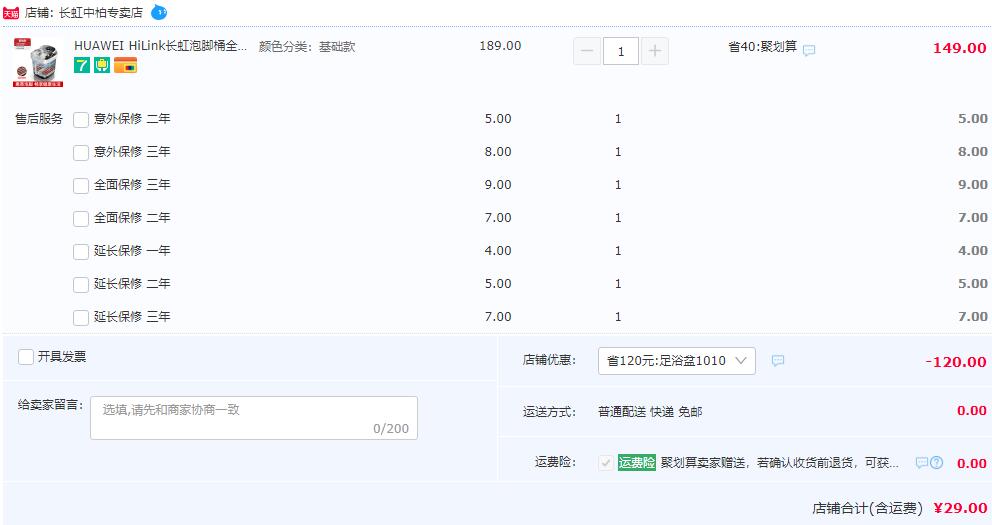This screenshot has height=525, width=992.
Task: Click the 省40:聚划算 promotion text
Action: click(762, 47)
